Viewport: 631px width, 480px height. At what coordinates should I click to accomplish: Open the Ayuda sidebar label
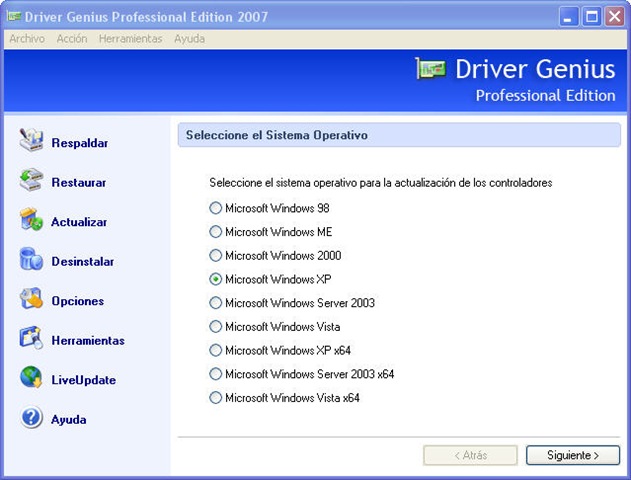tap(69, 420)
